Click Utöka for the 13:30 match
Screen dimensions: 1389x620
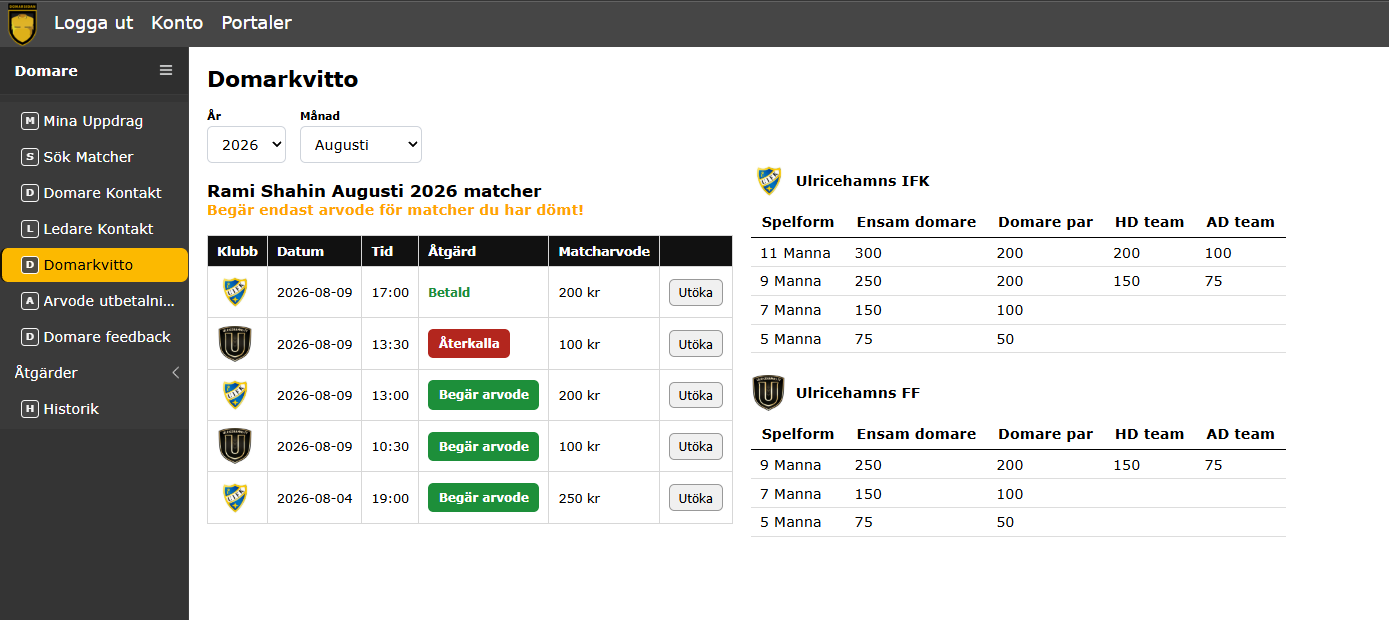pos(695,344)
